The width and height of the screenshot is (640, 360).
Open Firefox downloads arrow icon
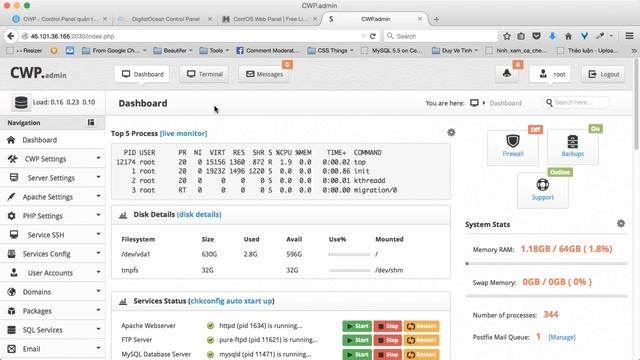pos(552,36)
